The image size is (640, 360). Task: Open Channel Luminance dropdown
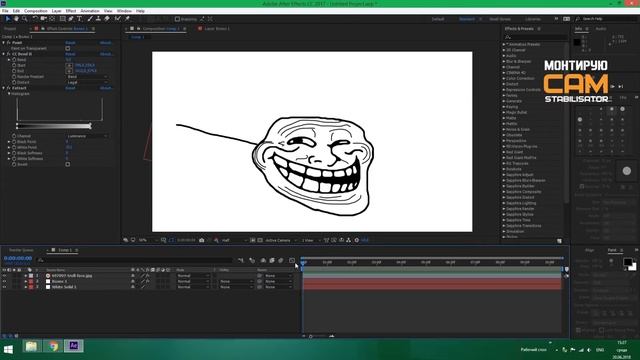[x=87, y=136]
